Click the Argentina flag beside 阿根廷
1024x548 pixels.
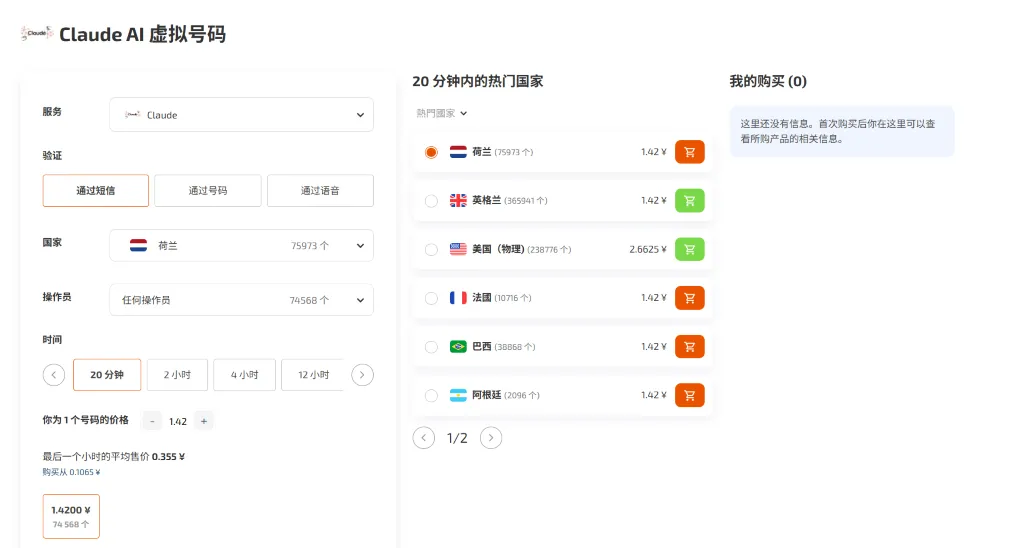click(x=458, y=395)
